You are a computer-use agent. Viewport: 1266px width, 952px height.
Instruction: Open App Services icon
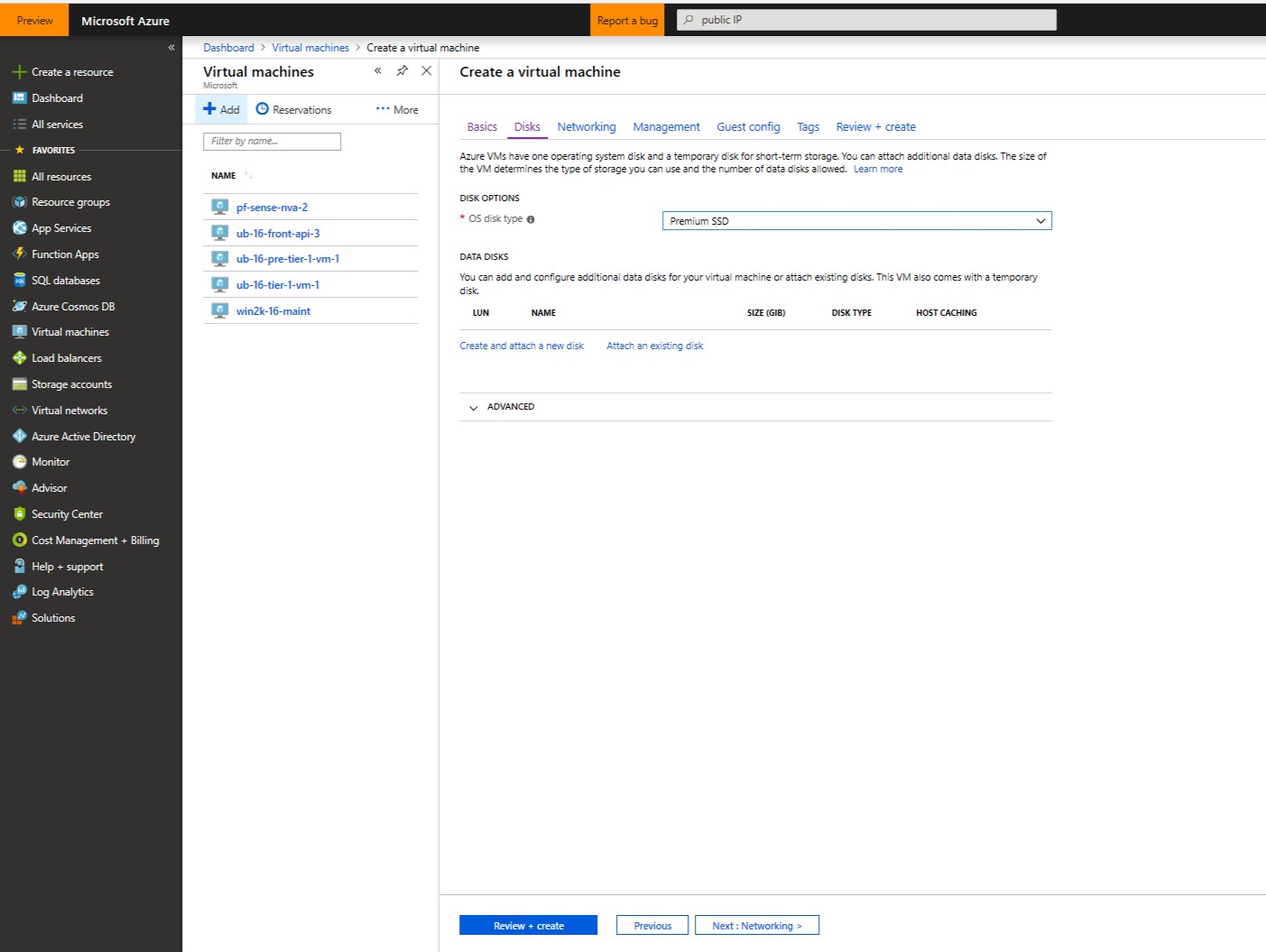[19, 228]
